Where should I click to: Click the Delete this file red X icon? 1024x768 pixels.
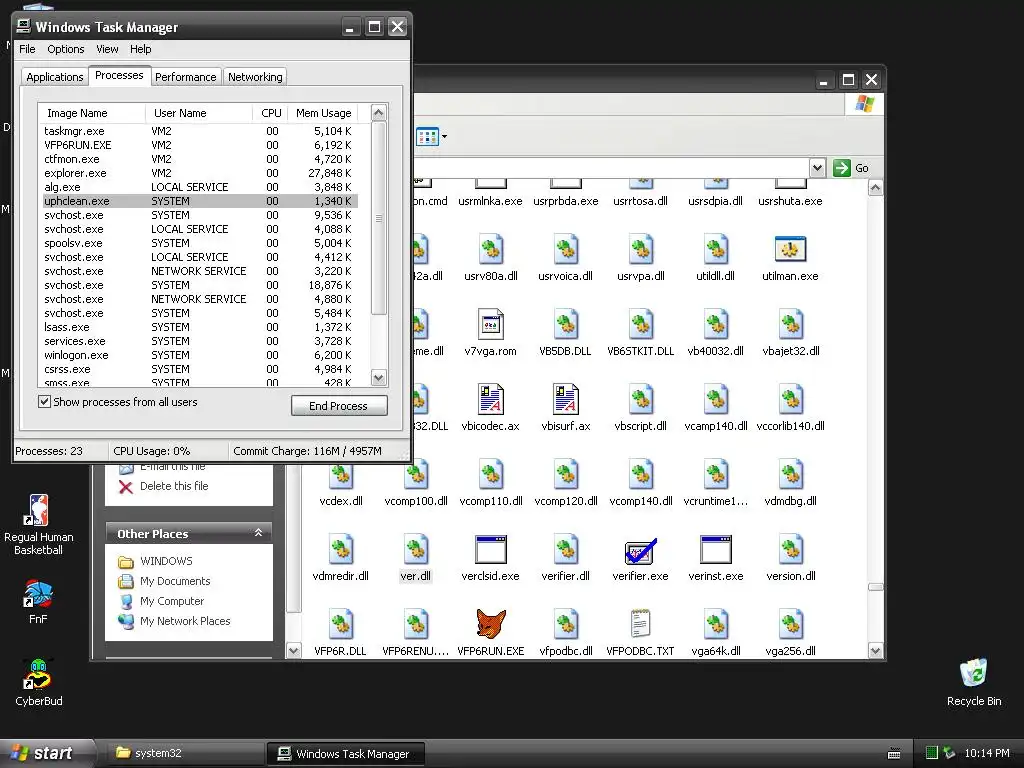click(125, 486)
